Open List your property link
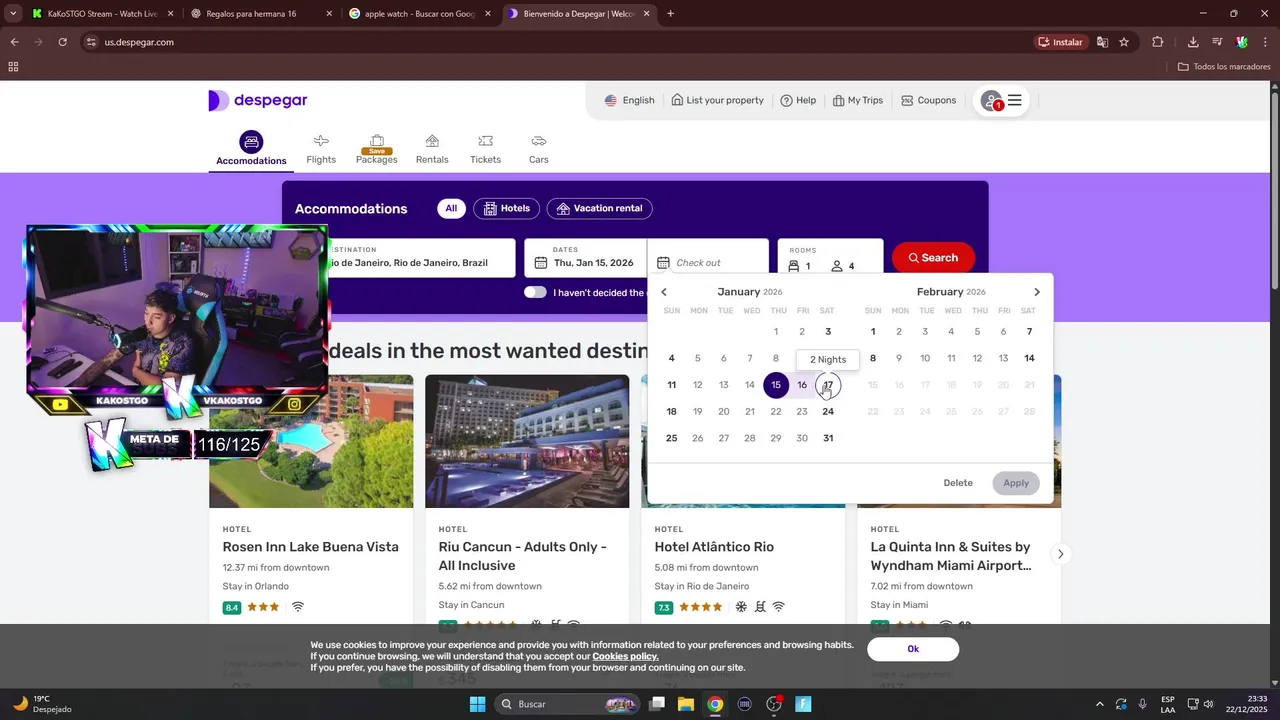Image resolution: width=1280 pixels, height=720 pixels. coord(717,100)
